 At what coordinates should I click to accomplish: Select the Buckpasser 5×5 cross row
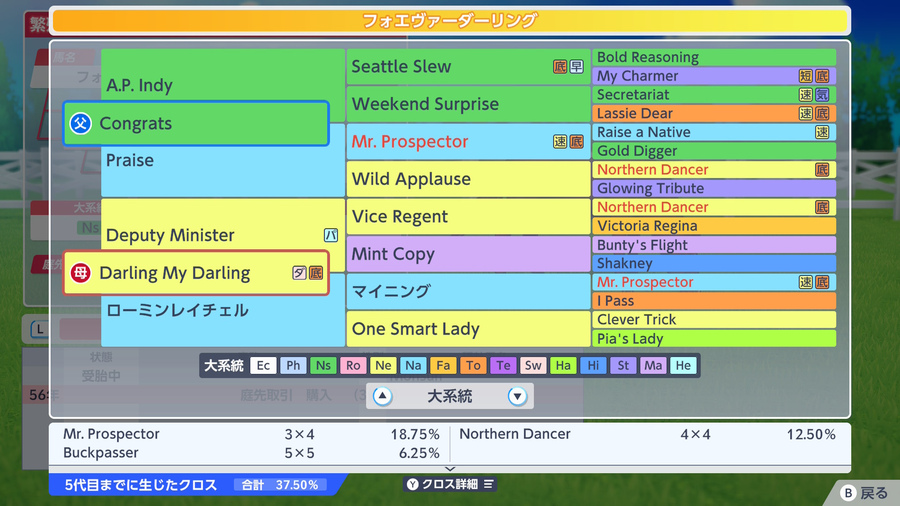point(251,453)
